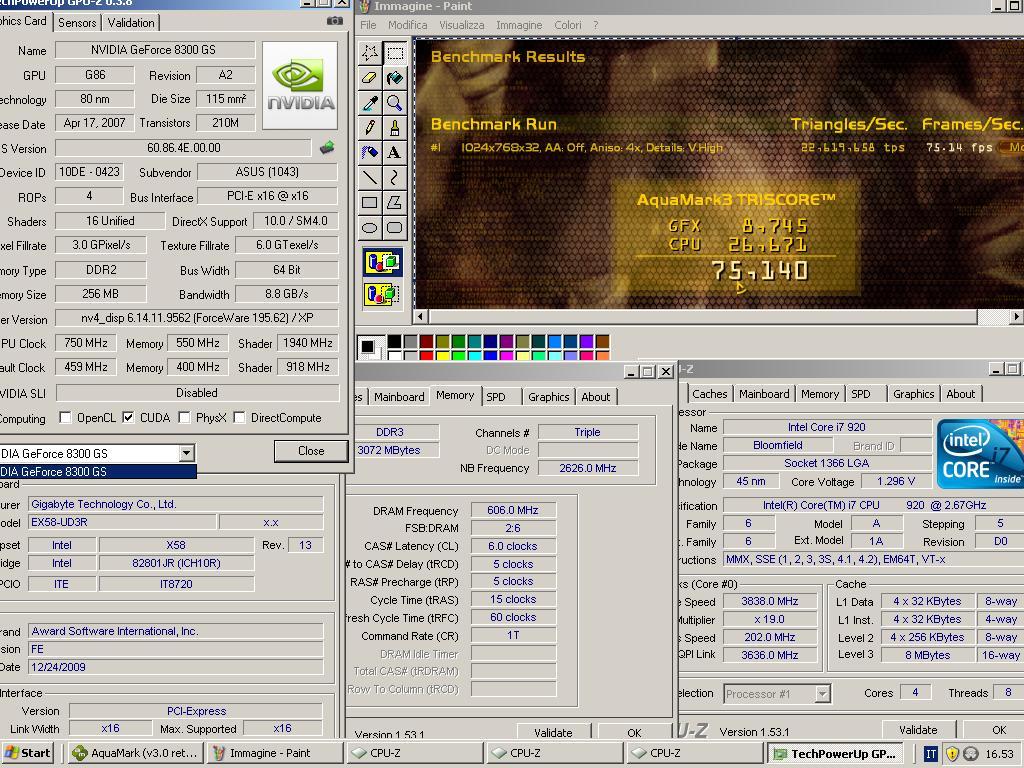
Task: Click the NVIDIA logo in GPU-Z
Action: click(x=300, y=86)
